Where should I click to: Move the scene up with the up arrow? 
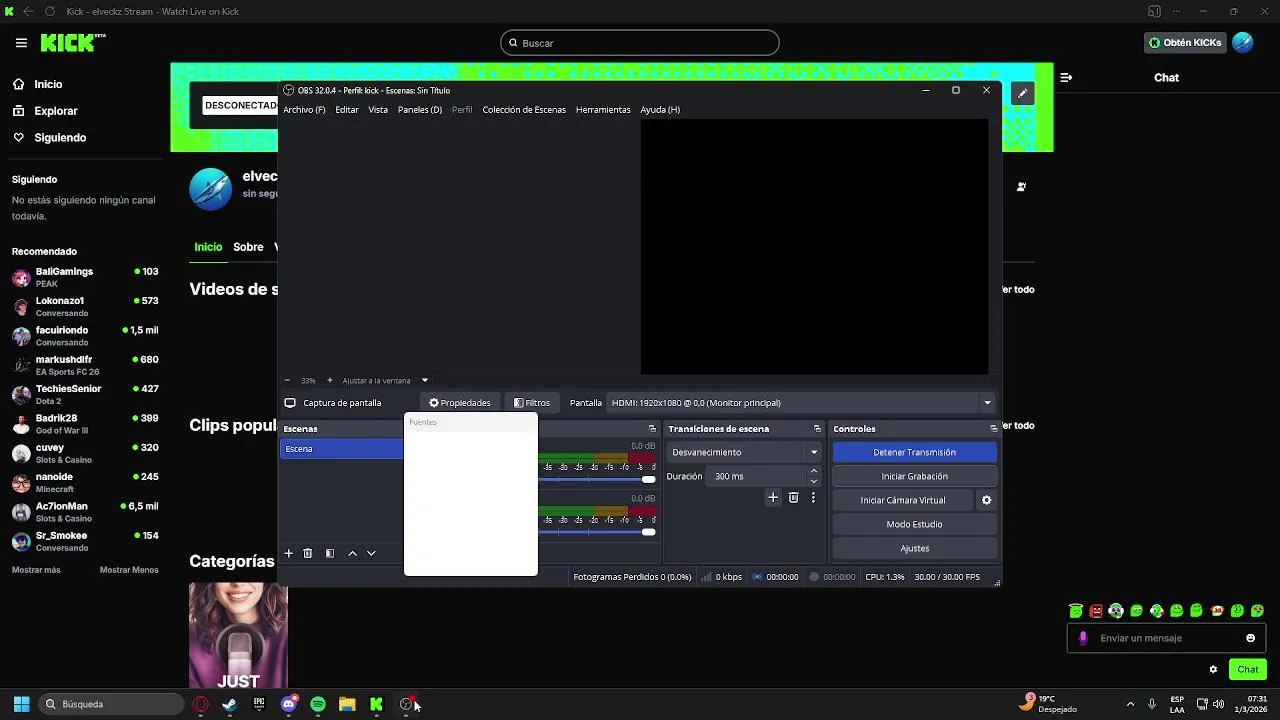(x=352, y=553)
